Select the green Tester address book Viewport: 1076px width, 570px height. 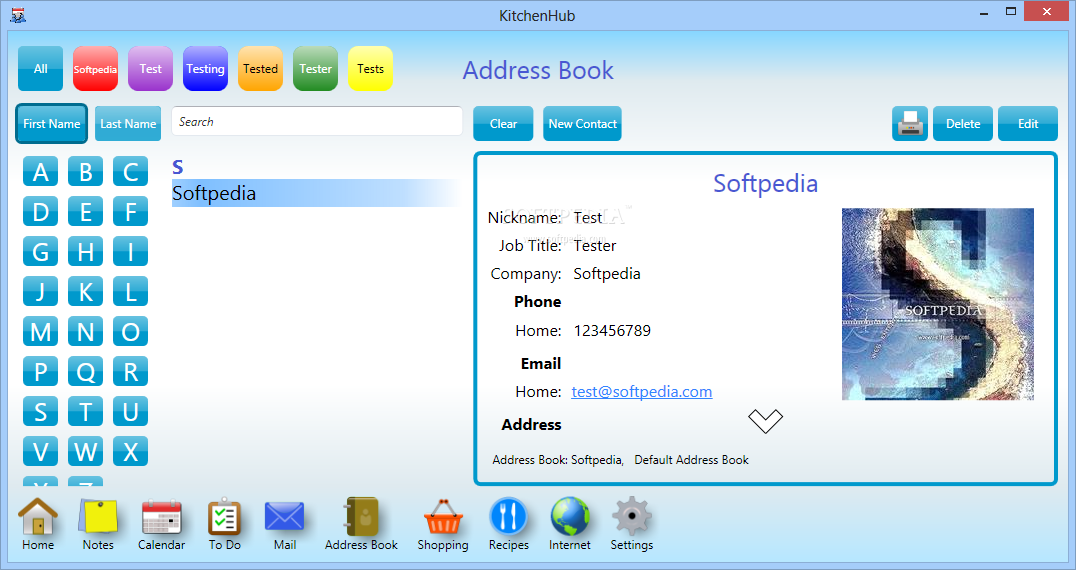click(315, 69)
